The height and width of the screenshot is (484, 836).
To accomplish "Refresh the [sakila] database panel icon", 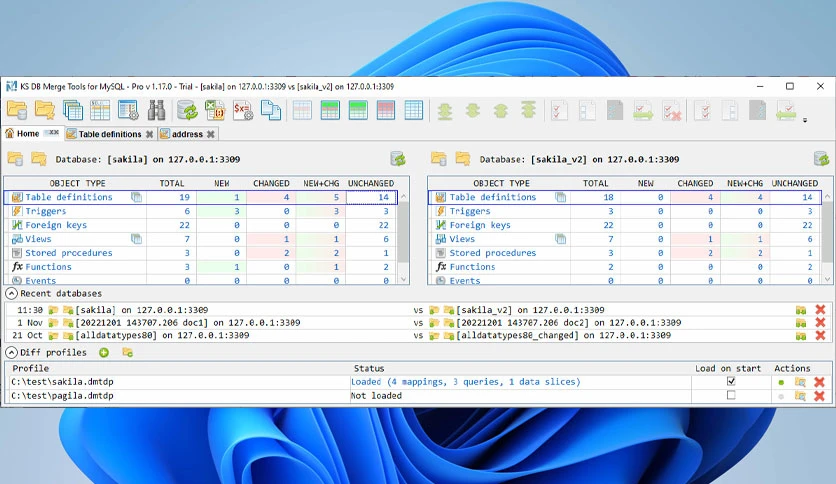I will click(398, 159).
